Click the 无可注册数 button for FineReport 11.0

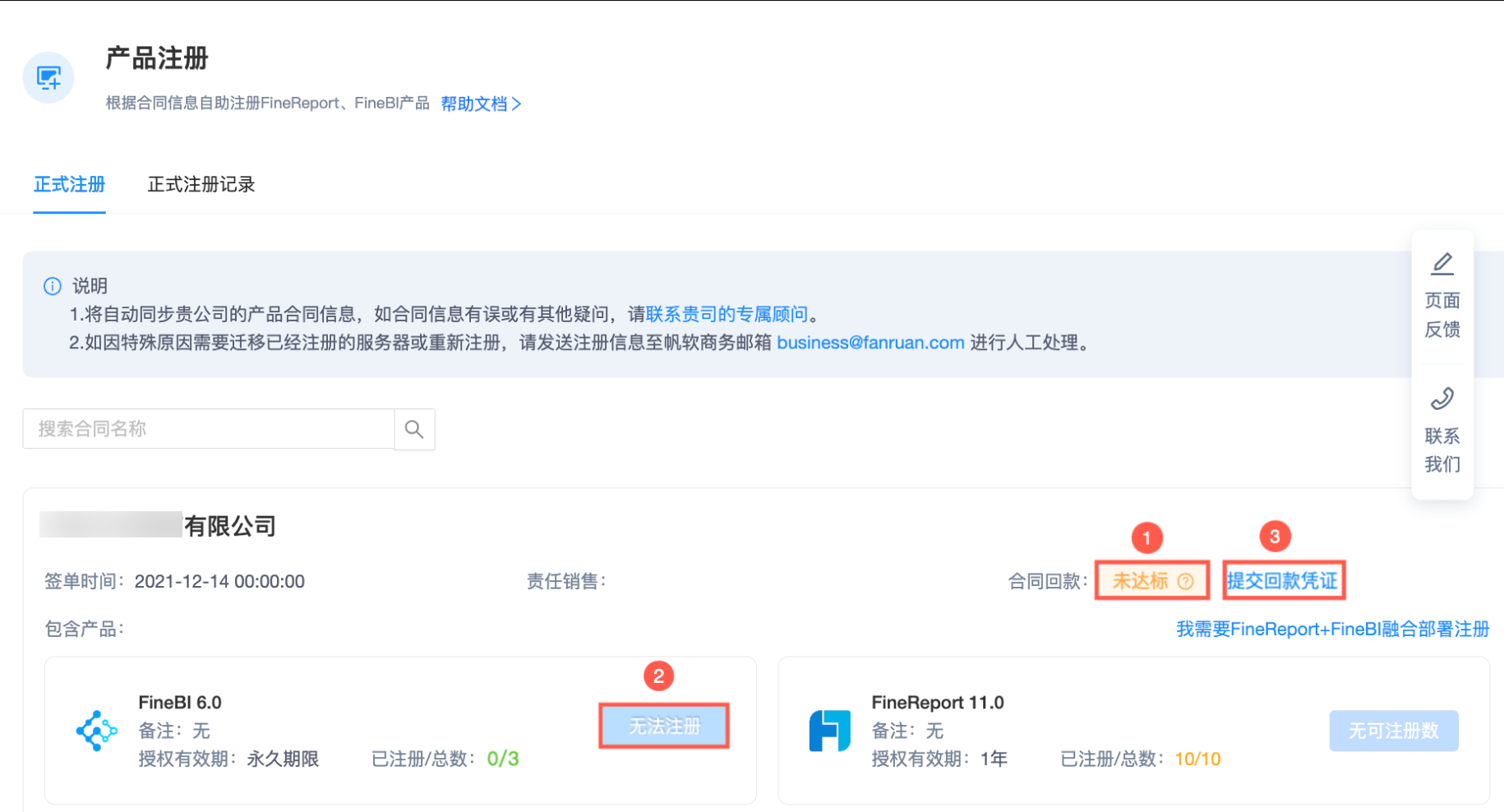click(x=1394, y=731)
